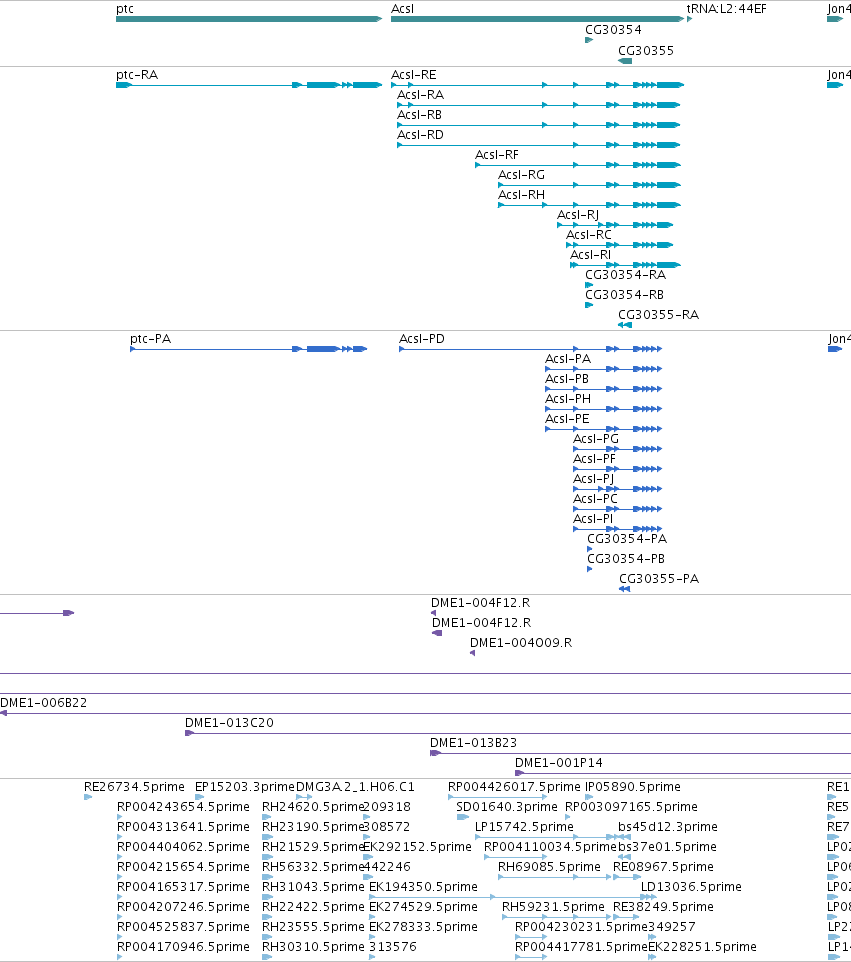Click the Acsl-RI transcript label
Image resolution: width=851 pixels, height=962 pixels.
(x=590, y=255)
